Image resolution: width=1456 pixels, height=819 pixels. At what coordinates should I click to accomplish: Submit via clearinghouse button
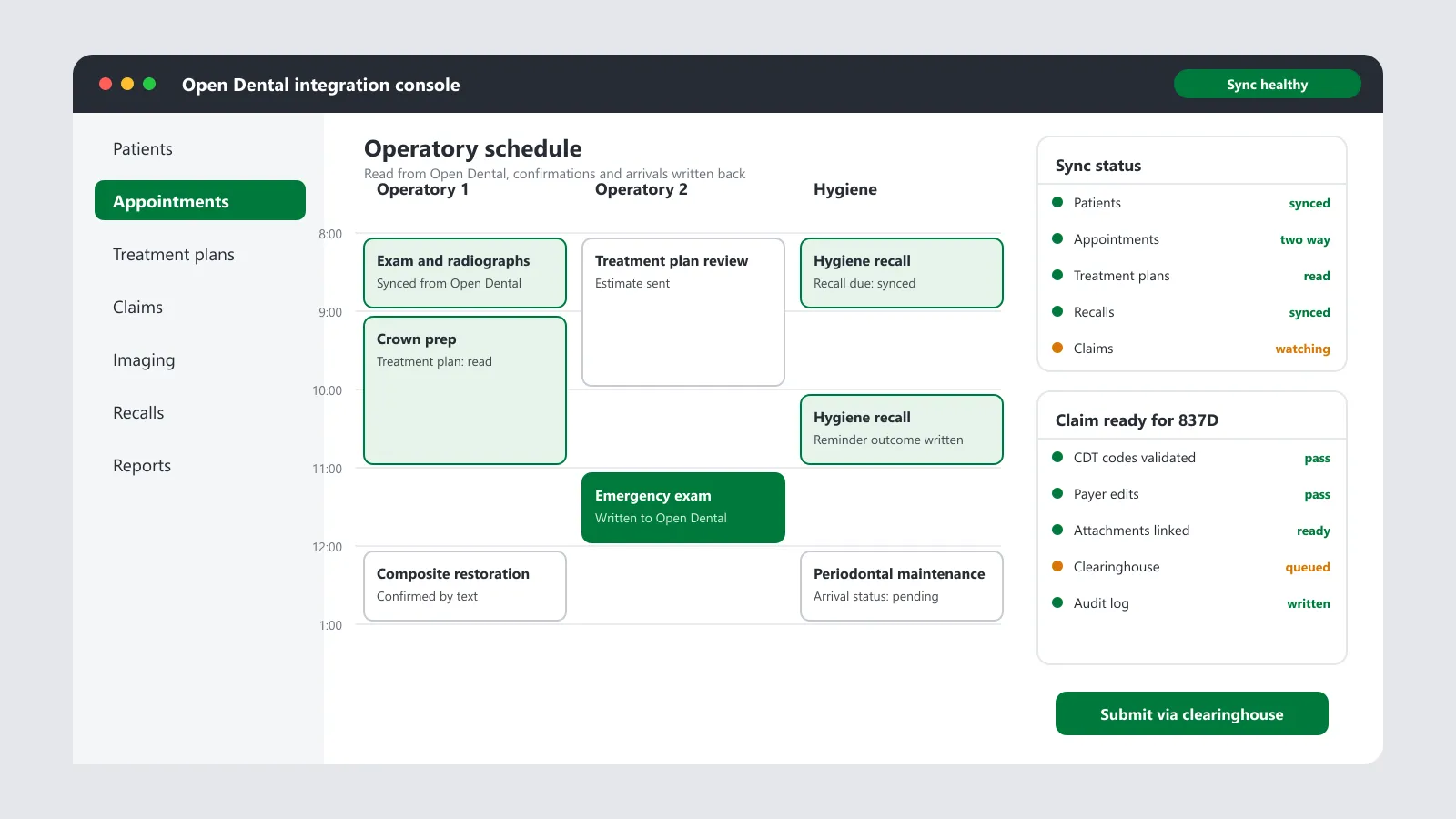pos(1192,713)
